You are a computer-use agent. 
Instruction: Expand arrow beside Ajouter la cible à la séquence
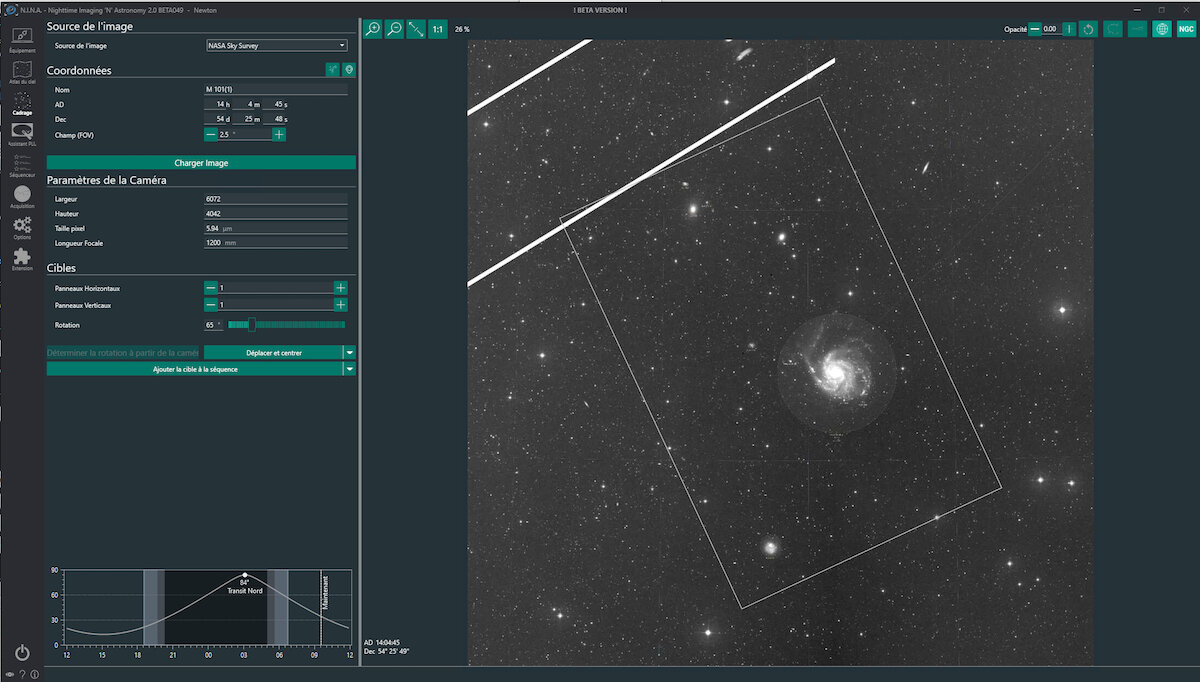349,369
